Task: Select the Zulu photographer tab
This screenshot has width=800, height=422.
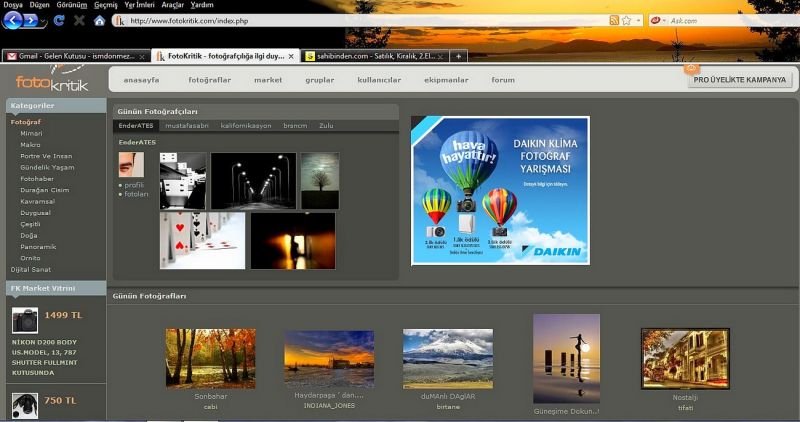Action: [326, 126]
